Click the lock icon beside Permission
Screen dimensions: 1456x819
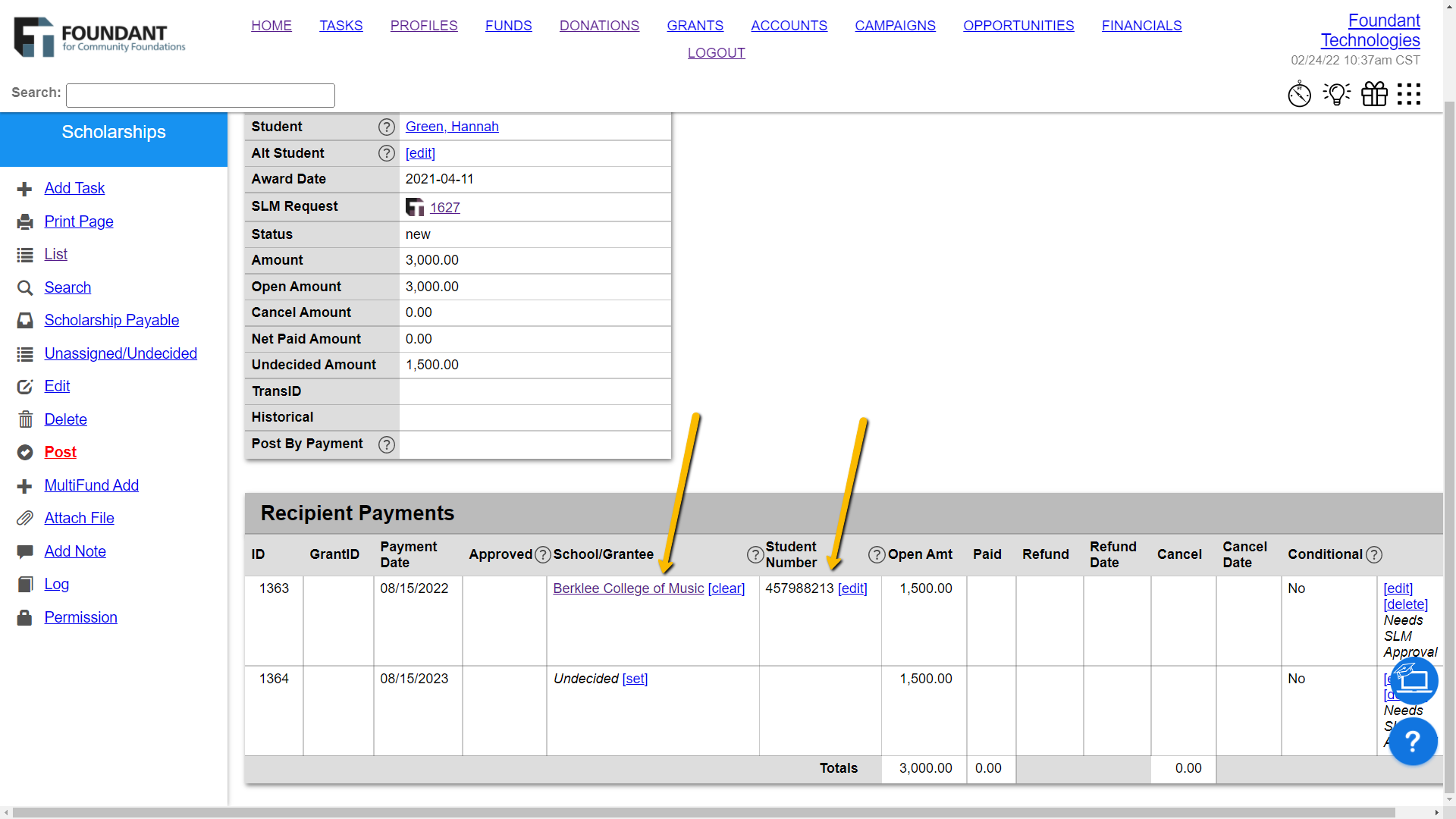(x=25, y=617)
